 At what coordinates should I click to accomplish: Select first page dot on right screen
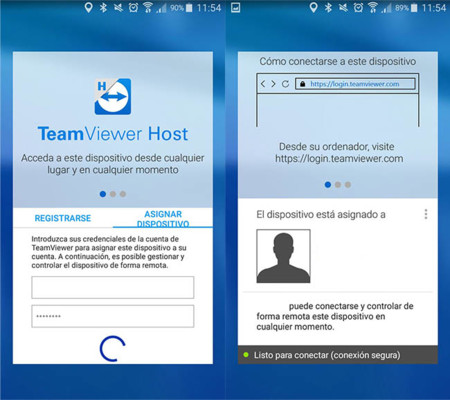tap(328, 185)
